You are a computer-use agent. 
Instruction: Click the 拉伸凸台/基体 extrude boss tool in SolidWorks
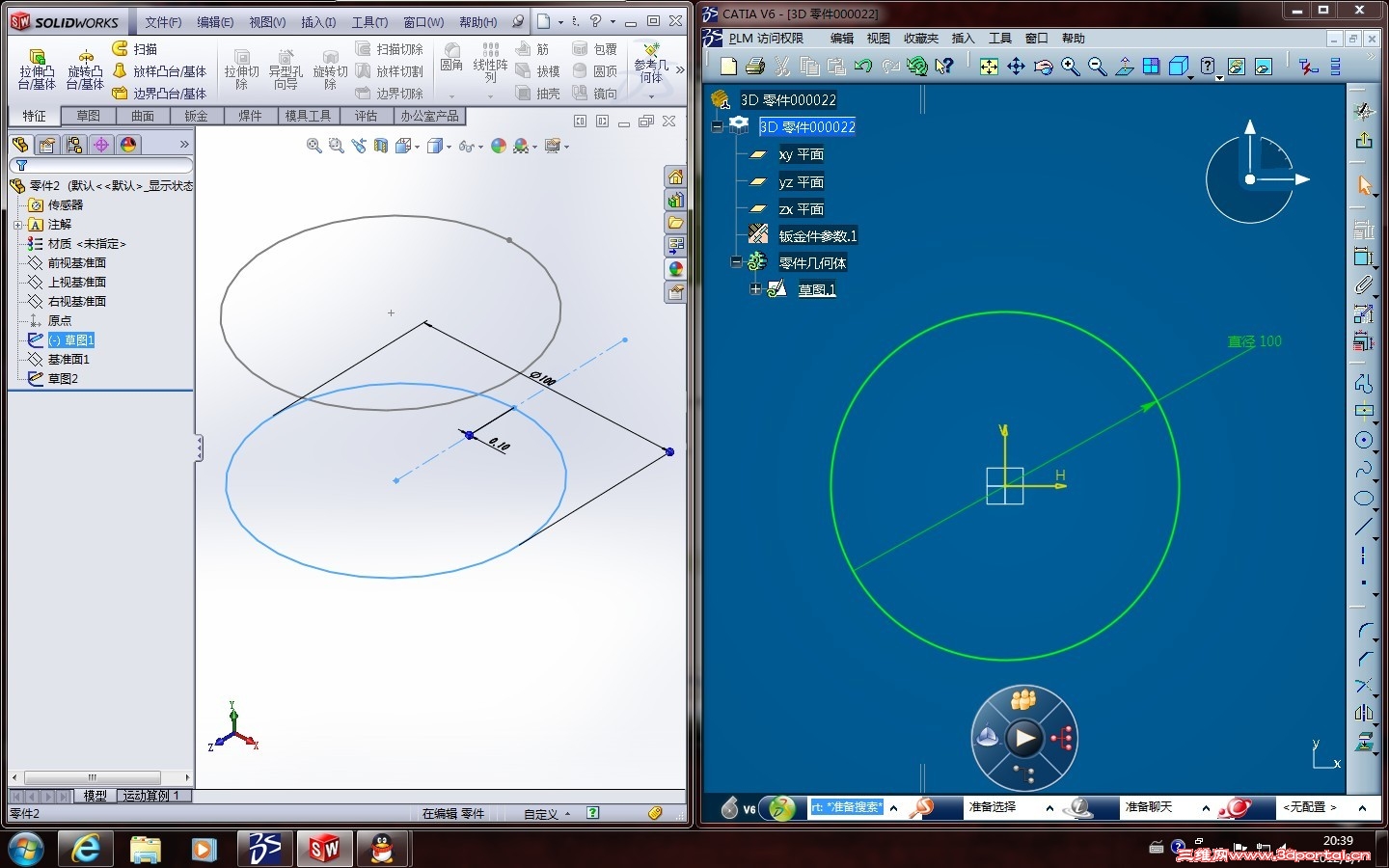tap(37, 69)
